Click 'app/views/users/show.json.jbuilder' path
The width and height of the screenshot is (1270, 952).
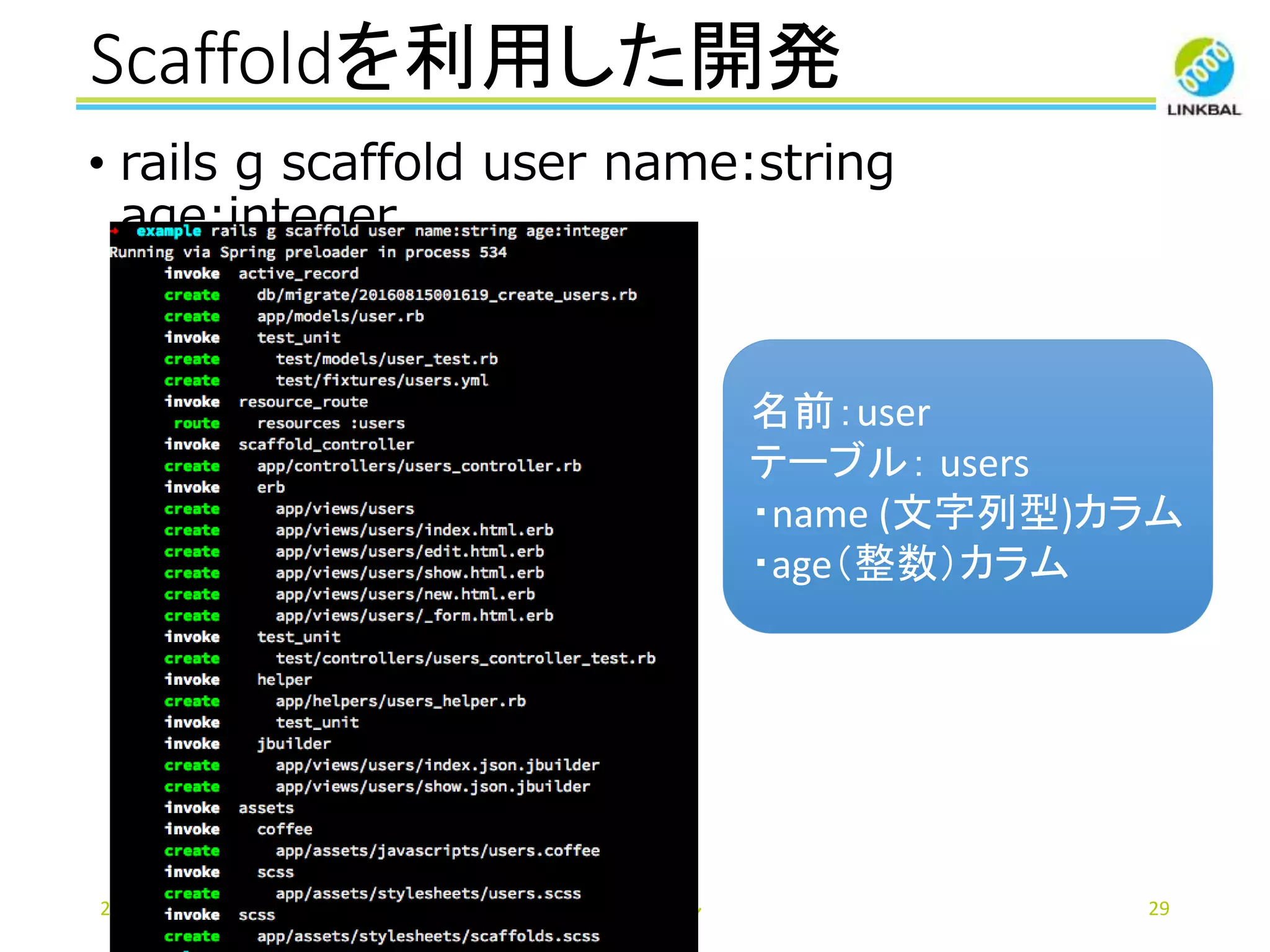433,787
